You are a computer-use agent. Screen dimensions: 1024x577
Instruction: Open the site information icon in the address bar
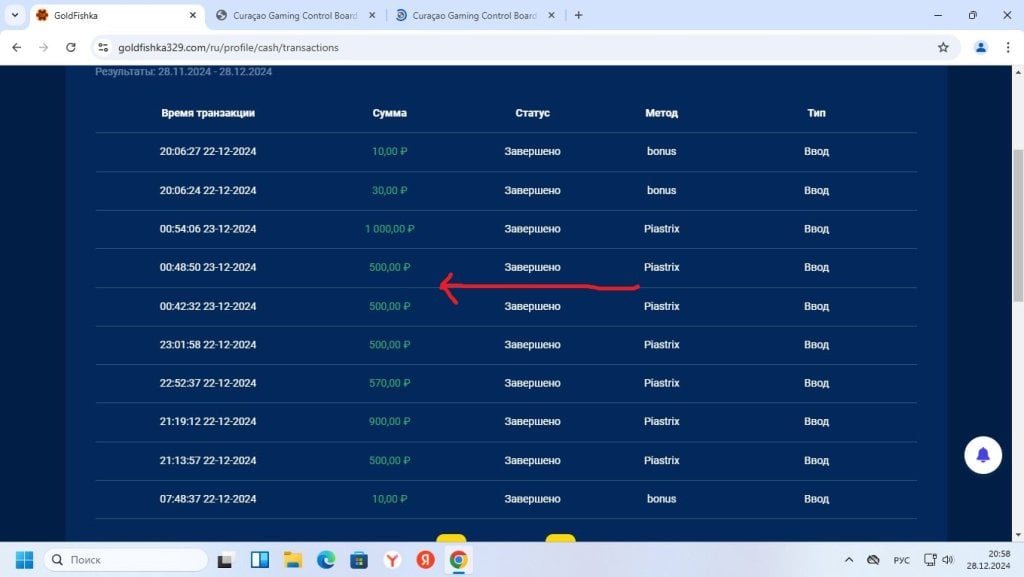[103, 47]
